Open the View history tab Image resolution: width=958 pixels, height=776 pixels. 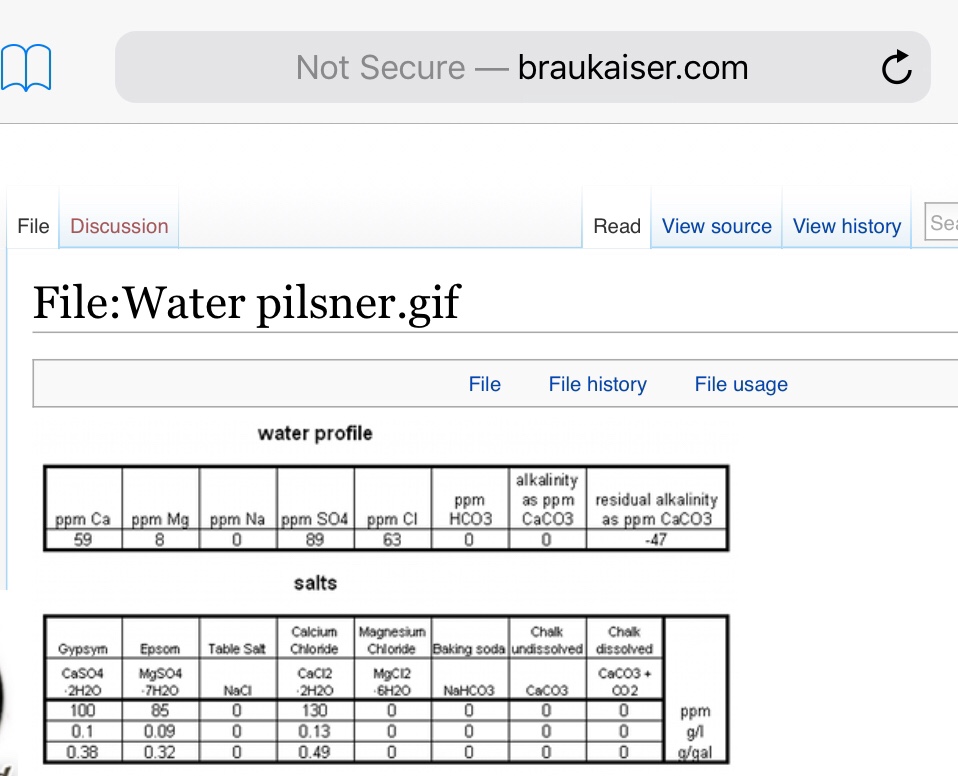pyautogui.click(x=846, y=226)
